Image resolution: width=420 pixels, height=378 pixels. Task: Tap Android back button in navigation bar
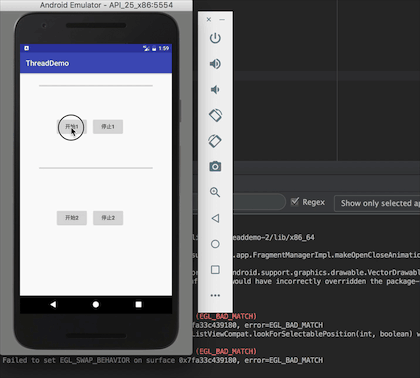[53, 304]
